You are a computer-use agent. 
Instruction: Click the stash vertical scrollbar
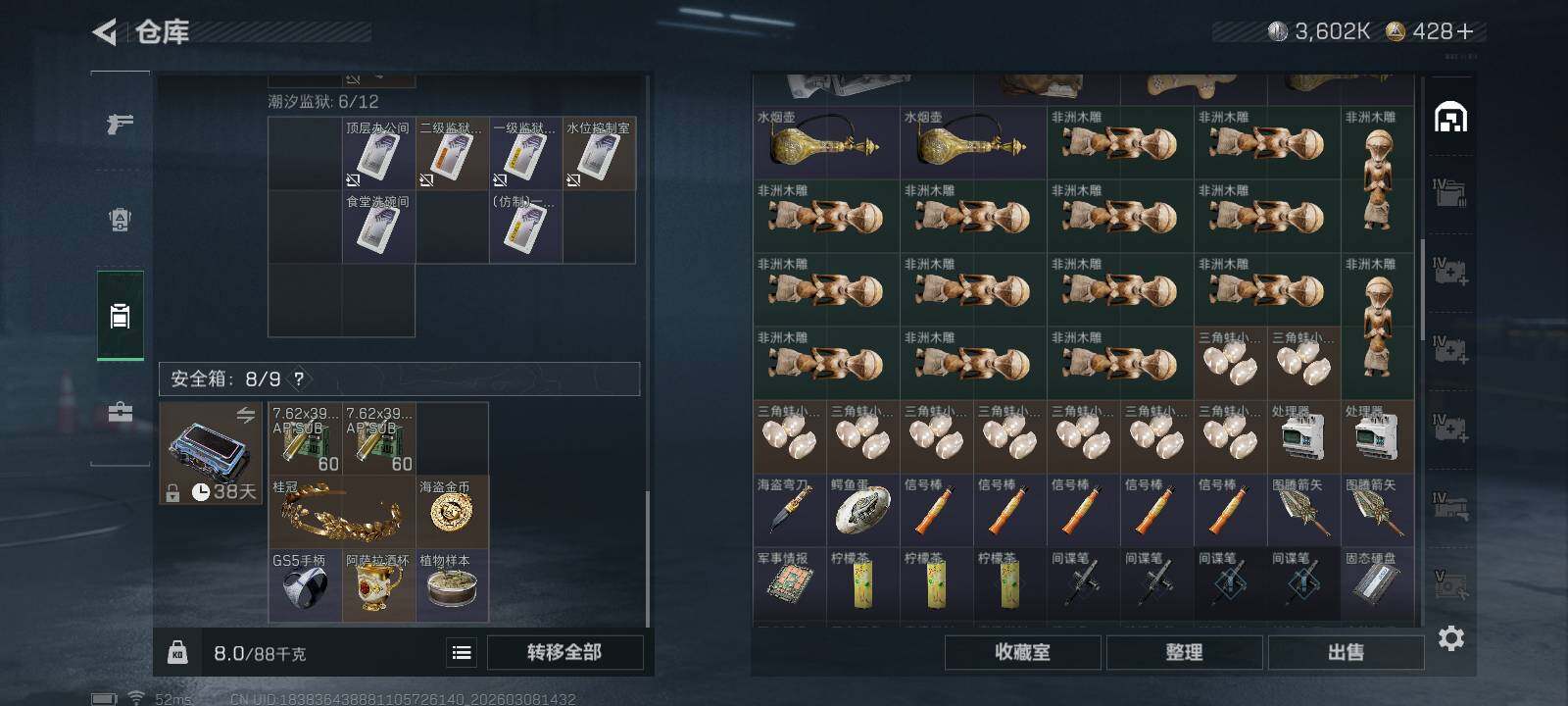[1423, 289]
